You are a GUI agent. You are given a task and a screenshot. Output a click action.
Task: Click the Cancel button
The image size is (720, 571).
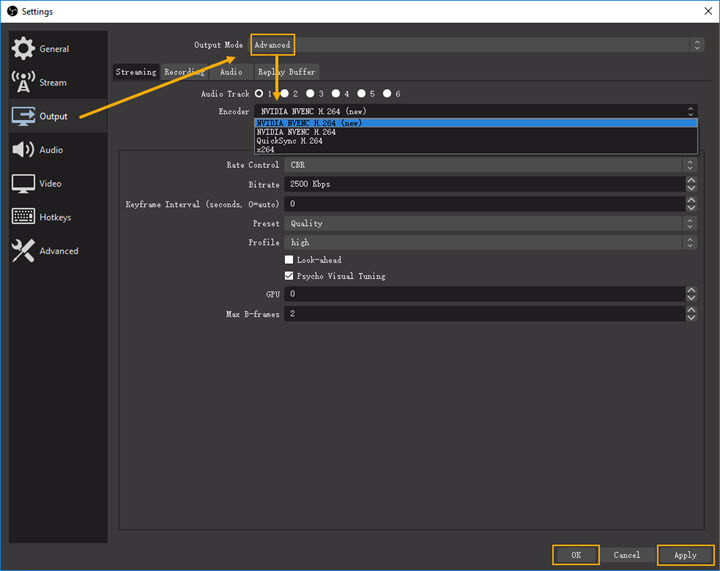tap(627, 555)
